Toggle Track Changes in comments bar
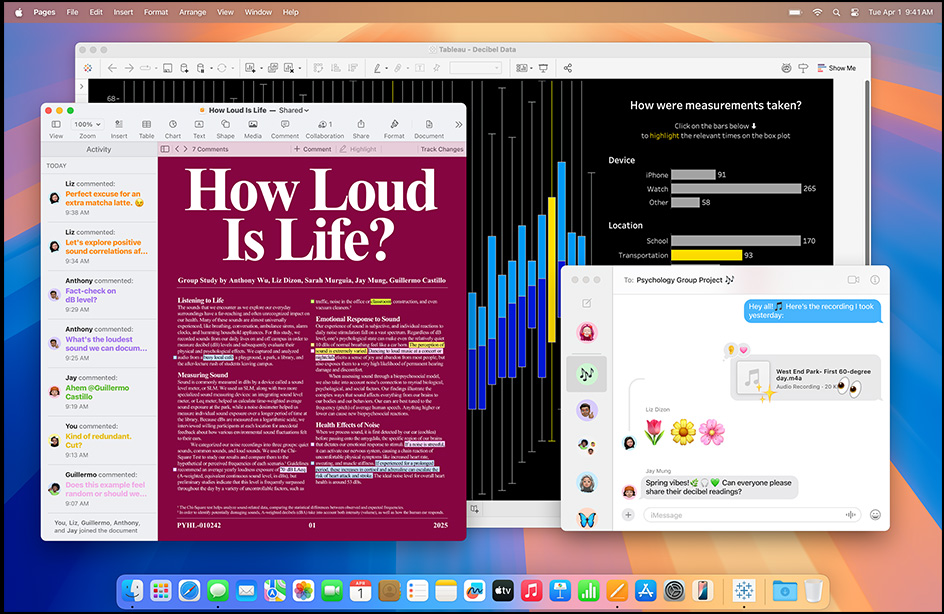The image size is (944, 614). tap(441, 149)
